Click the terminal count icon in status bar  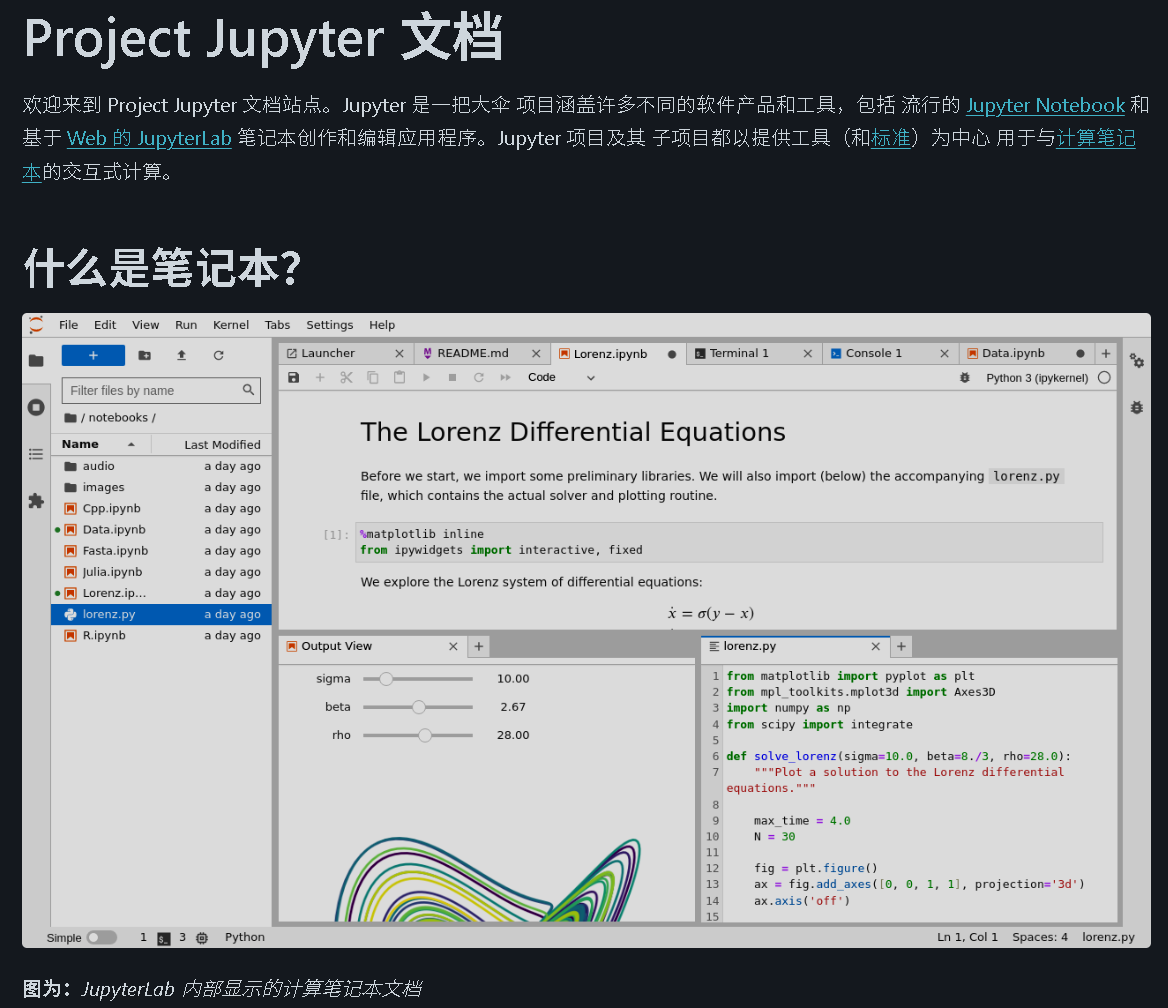[x=164, y=938]
